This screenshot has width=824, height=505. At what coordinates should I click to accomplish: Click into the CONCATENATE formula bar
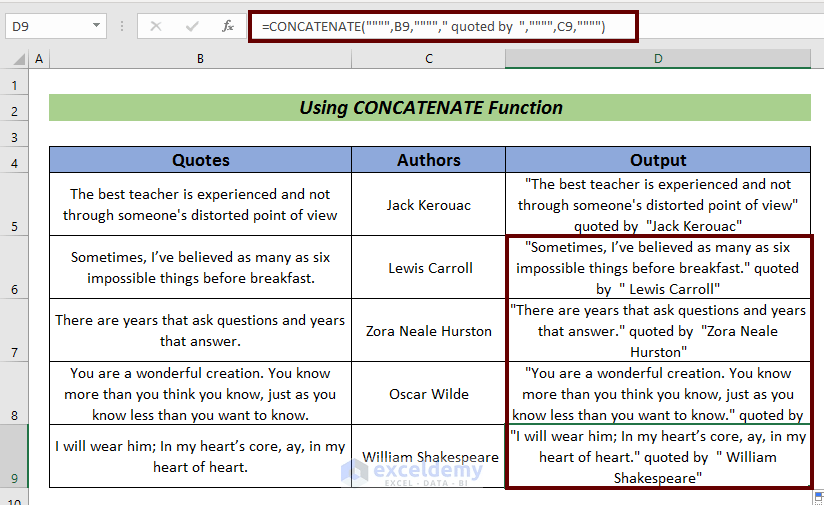click(x=443, y=26)
